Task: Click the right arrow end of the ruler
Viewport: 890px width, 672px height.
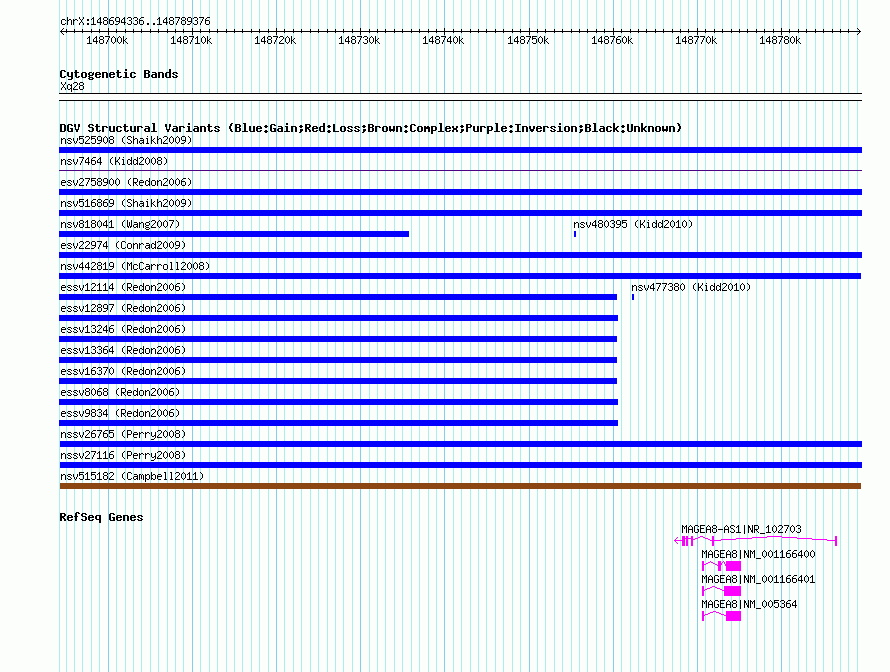Action: point(859,32)
